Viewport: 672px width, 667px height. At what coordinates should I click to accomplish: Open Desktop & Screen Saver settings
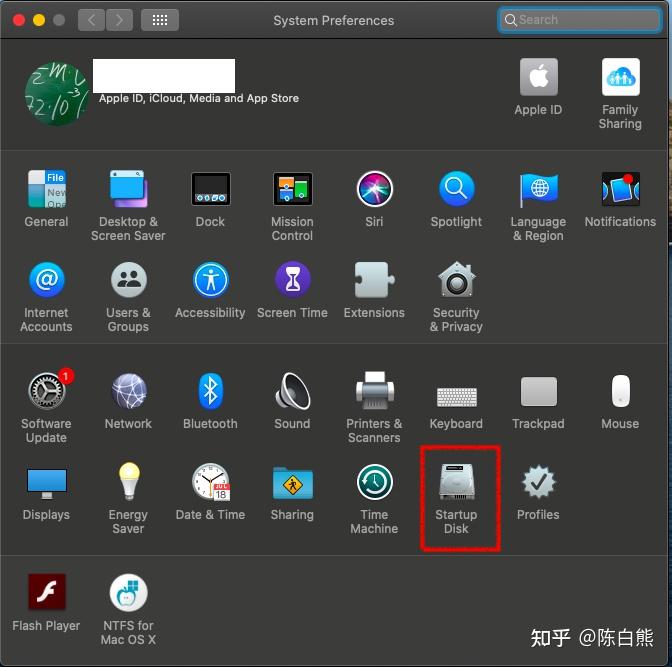128,189
